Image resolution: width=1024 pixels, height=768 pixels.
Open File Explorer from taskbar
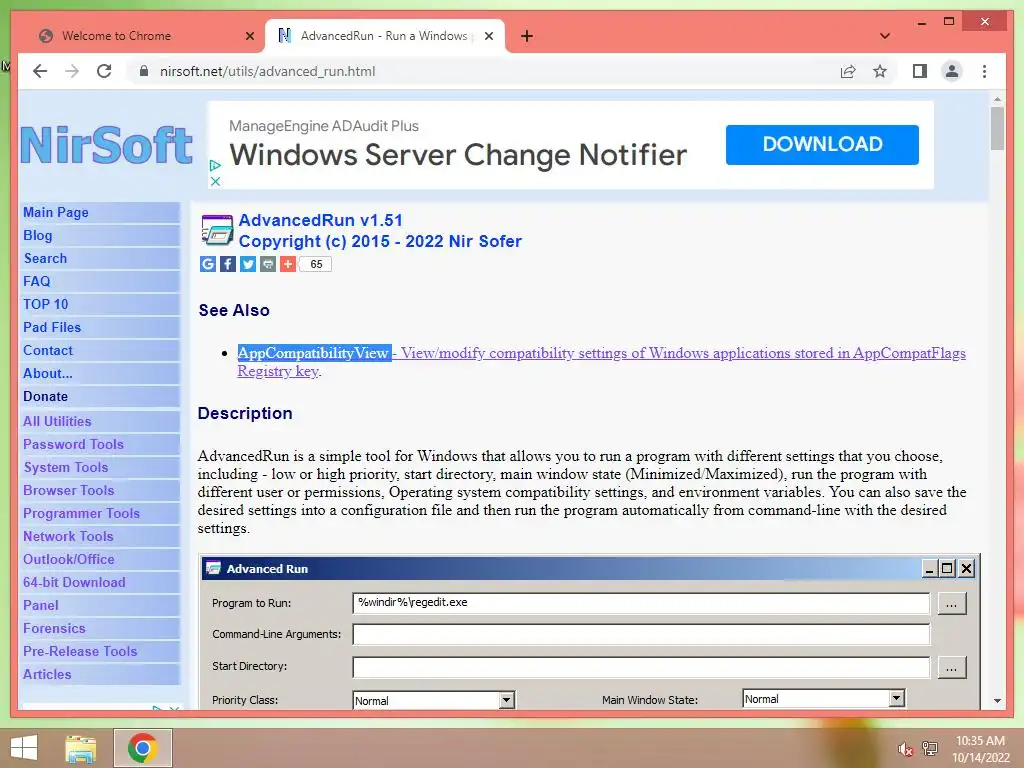click(81, 748)
